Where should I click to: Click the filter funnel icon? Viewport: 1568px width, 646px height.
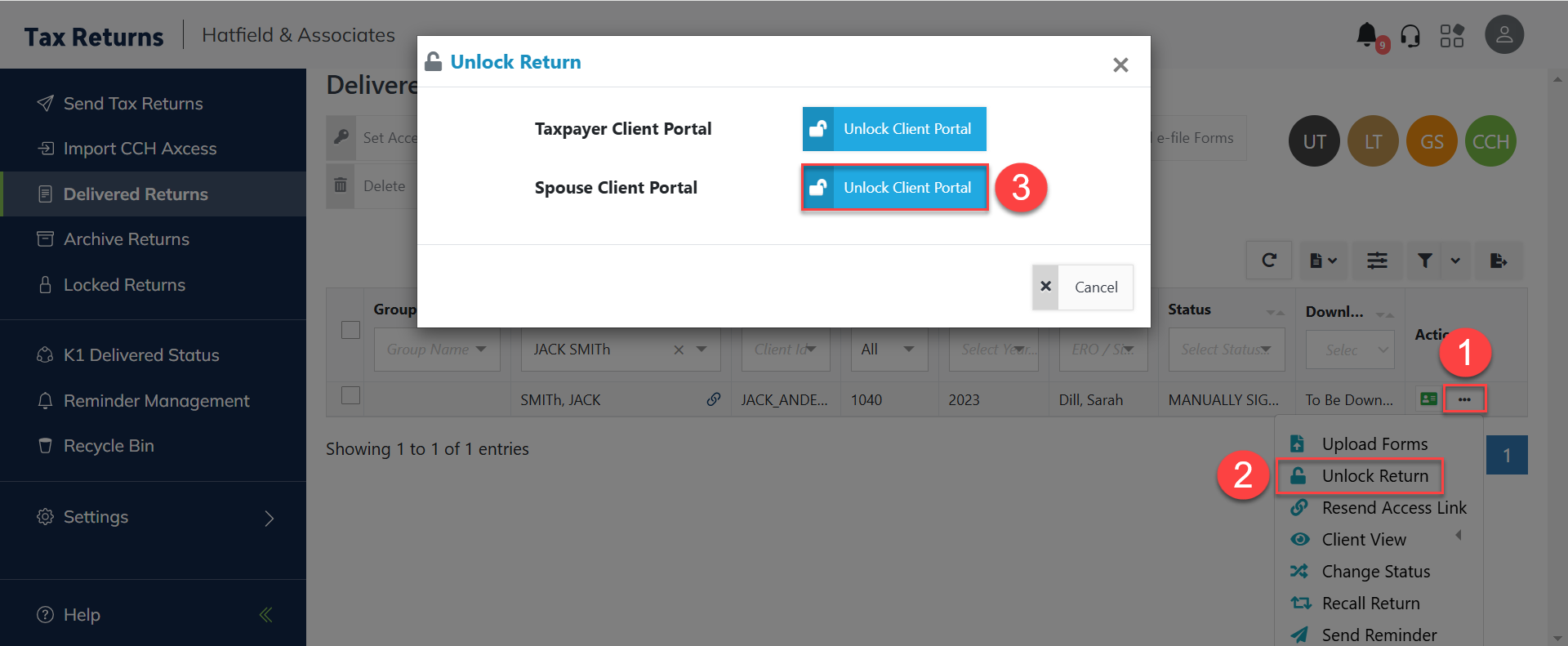[1425, 261]
